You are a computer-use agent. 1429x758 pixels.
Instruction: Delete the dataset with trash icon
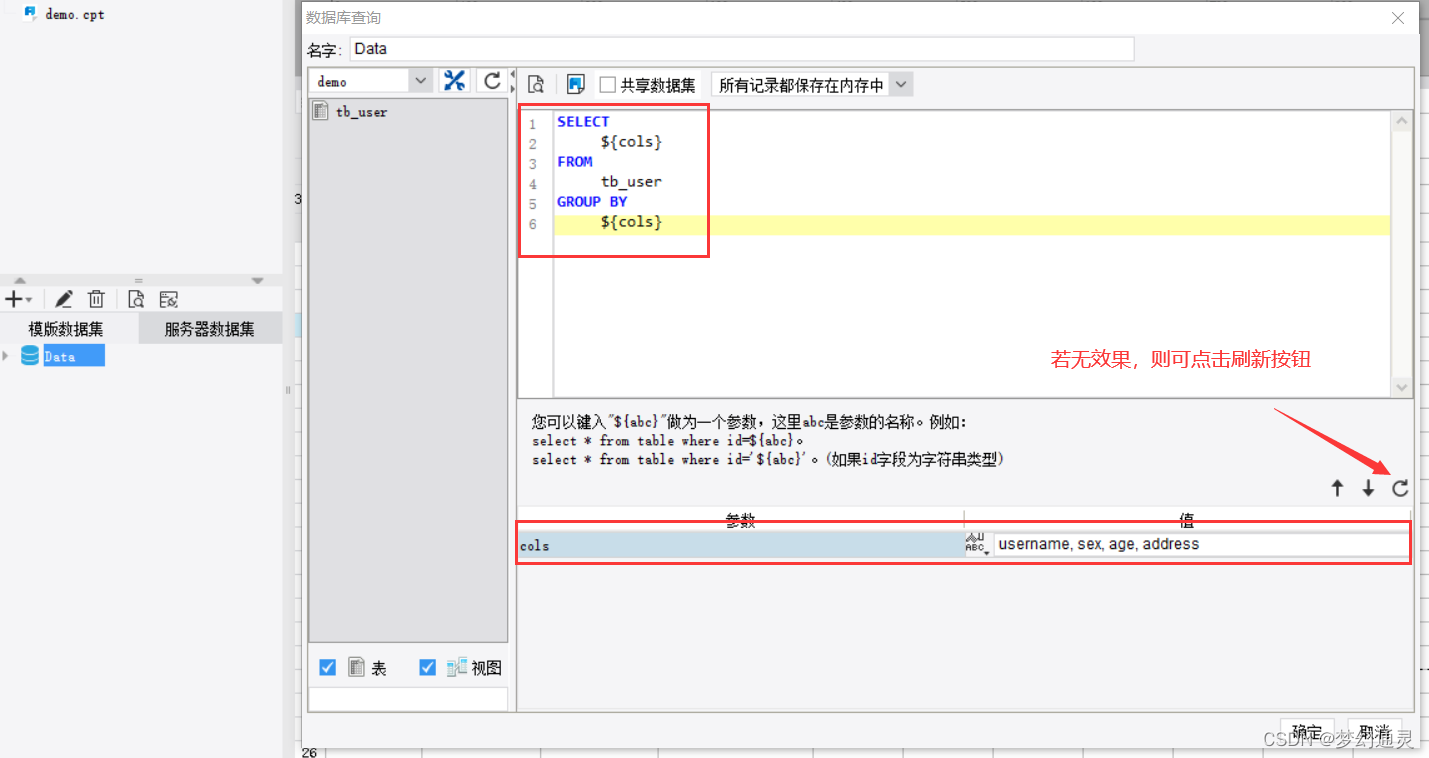pos(96,299)
